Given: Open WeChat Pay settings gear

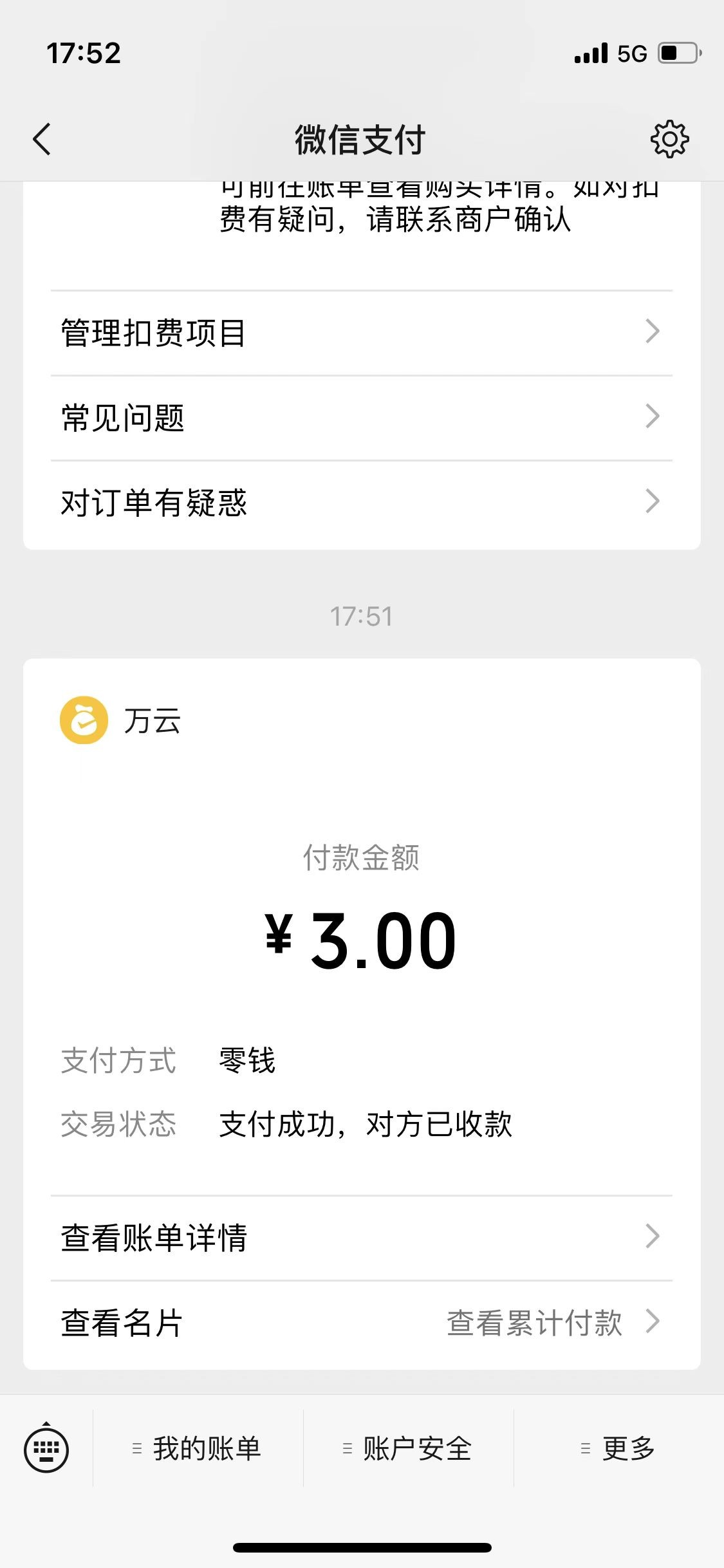Looking at the screenshot, I should (669, 139).
